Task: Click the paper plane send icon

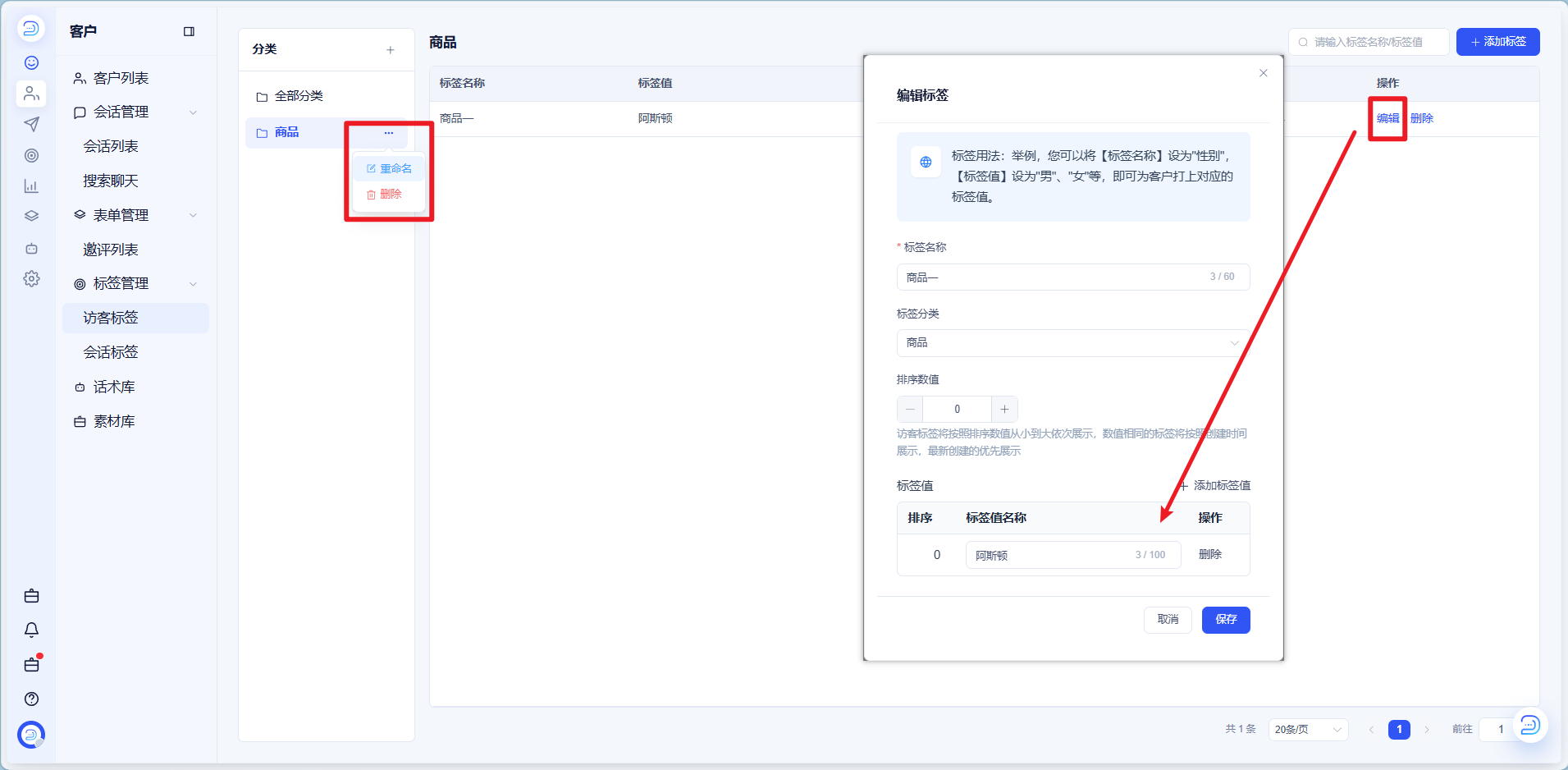Action: 31,124
